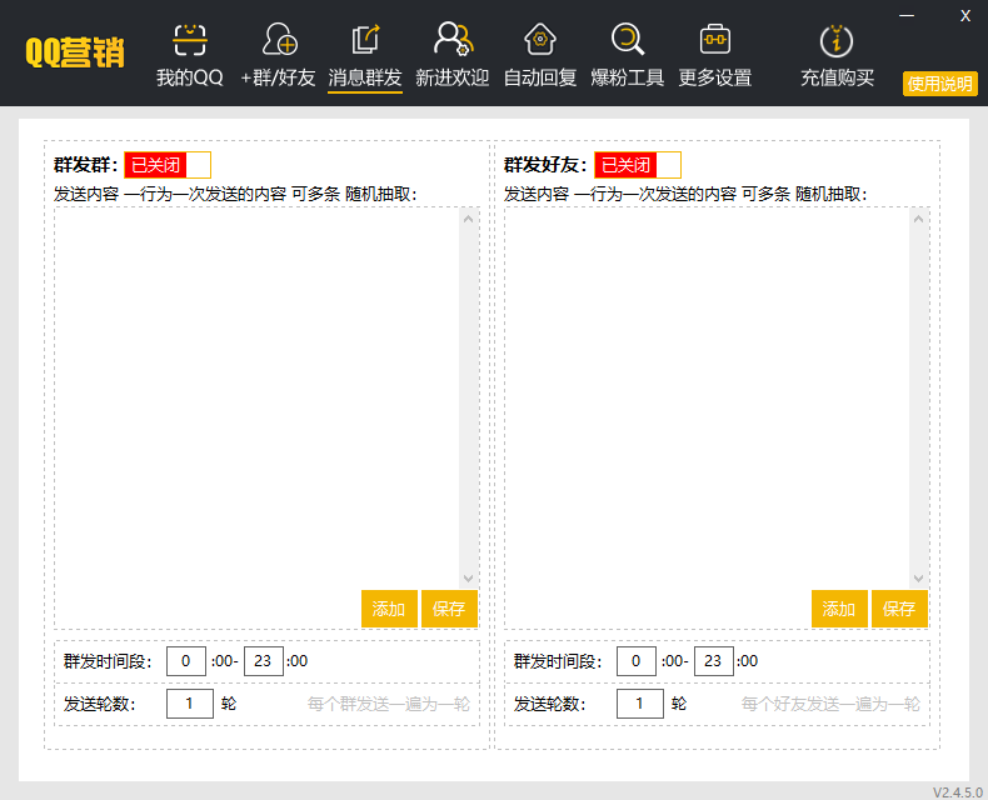Toggle the 群发好友 已关闭 switch

[638, 165]
